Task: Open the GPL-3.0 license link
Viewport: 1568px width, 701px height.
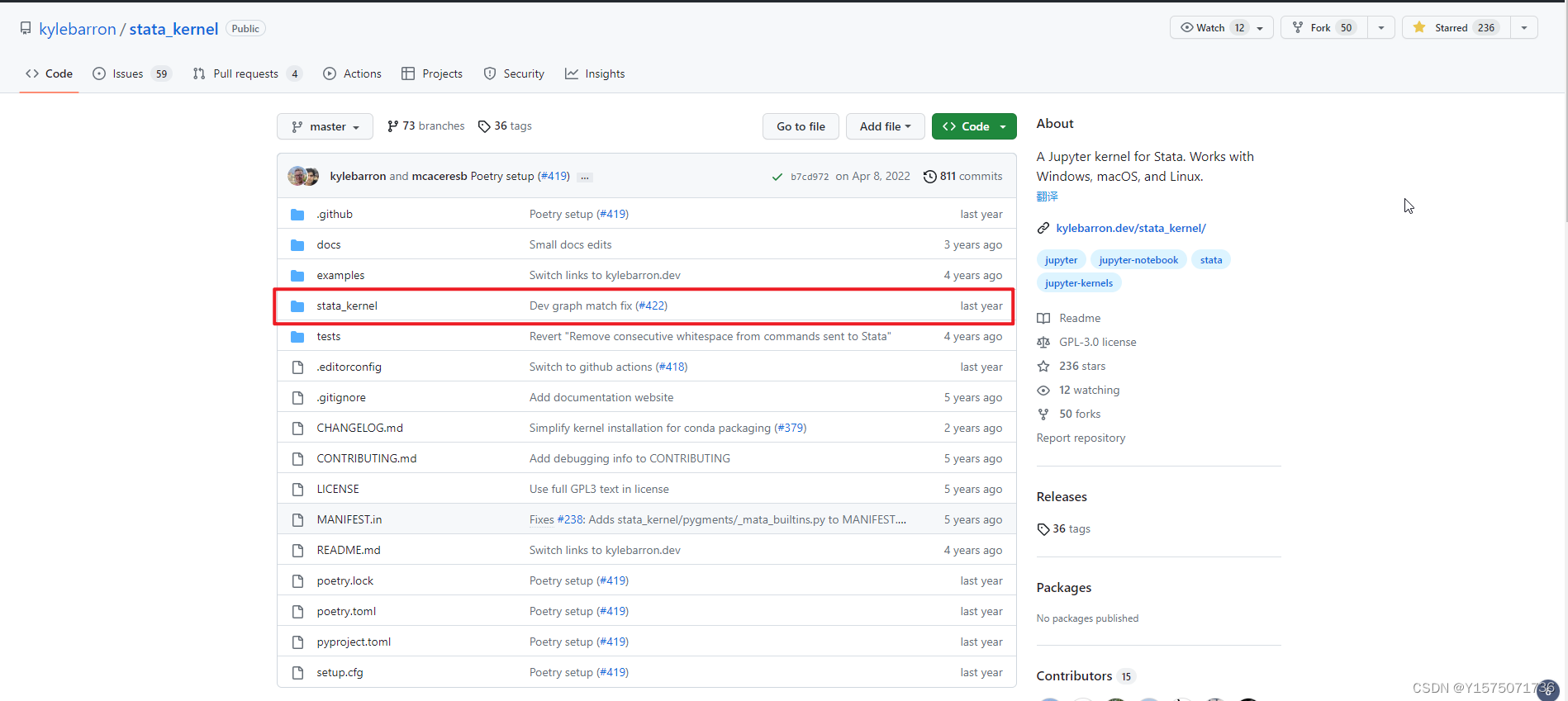Action: click(x=1097, y=343)
